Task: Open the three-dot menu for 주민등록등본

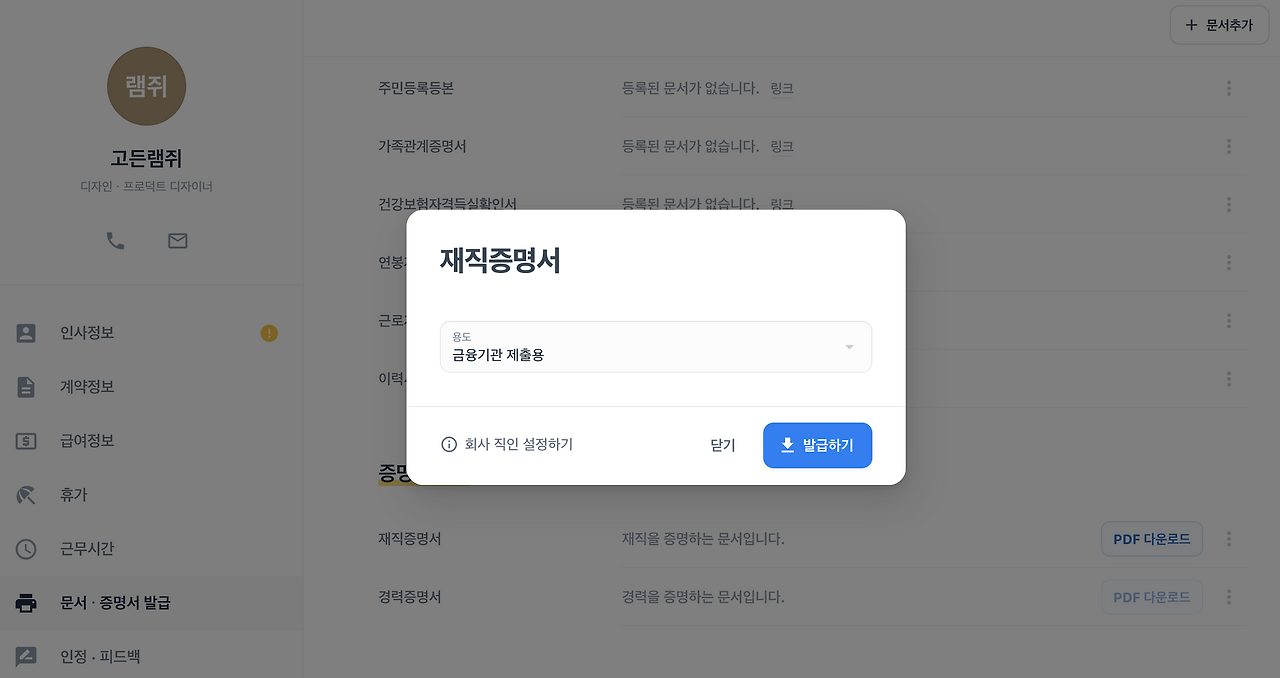Action: 1229,89
